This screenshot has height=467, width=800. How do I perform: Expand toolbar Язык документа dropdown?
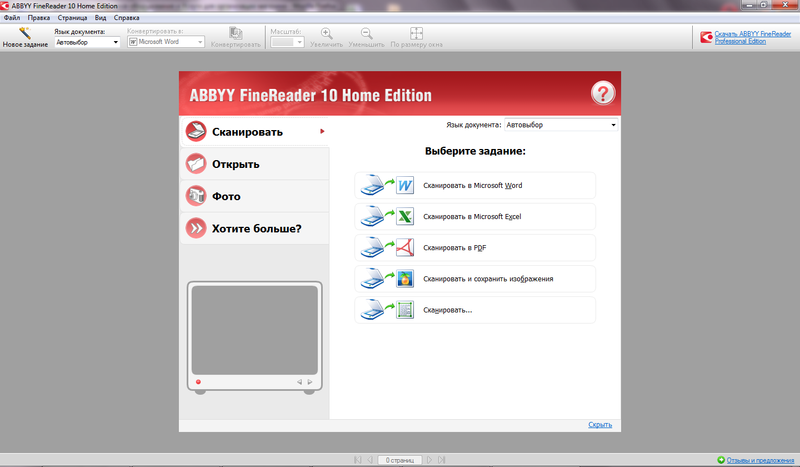click(x=87, y=42)
